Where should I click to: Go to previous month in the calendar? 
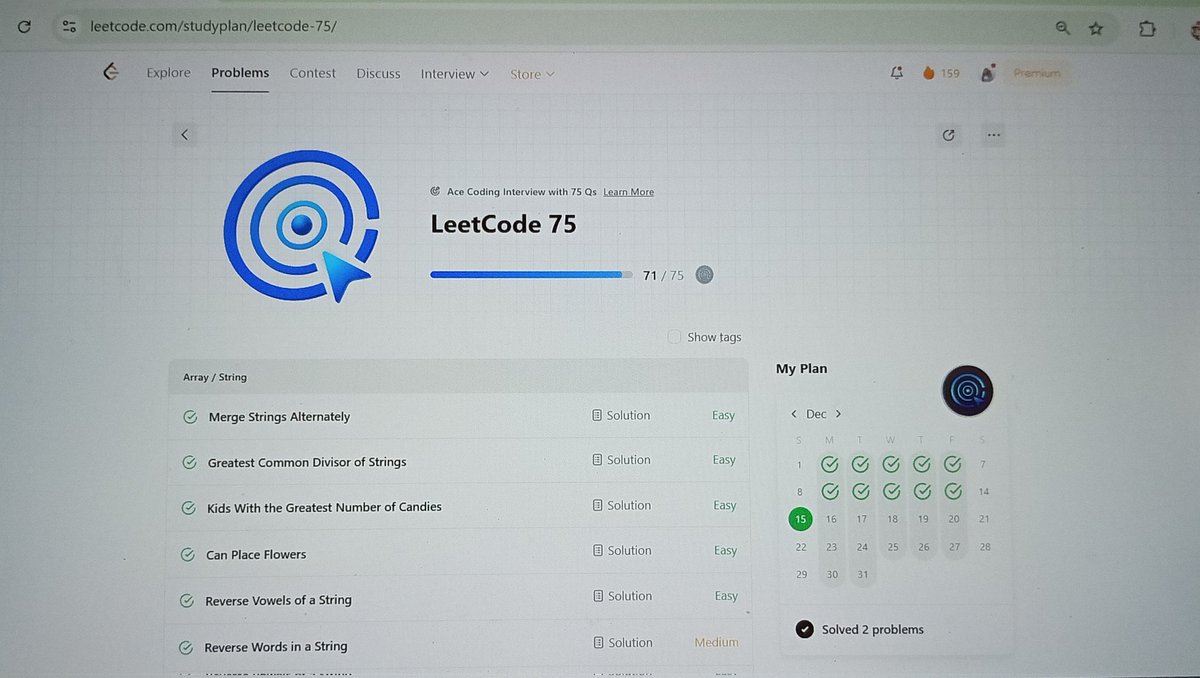click(x=794, y=414)
